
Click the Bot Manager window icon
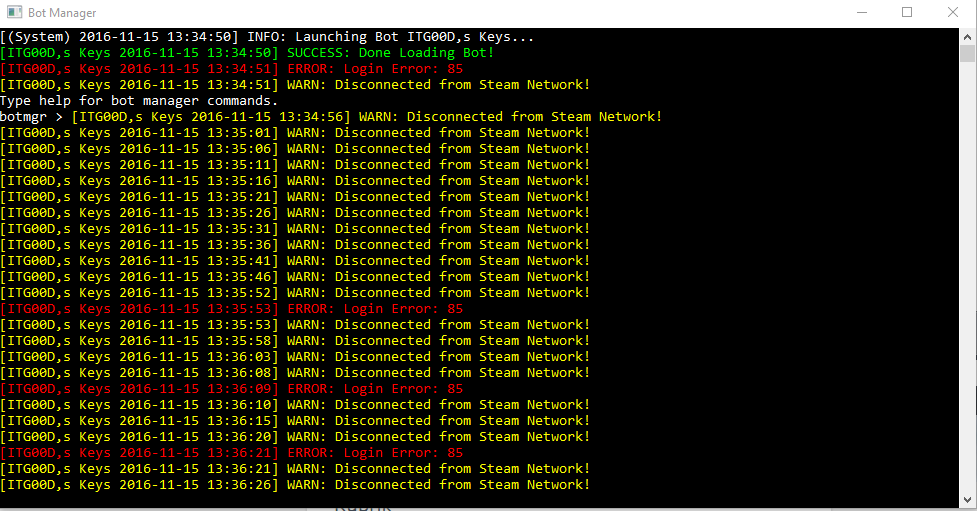pyautogui.click(x=14, y=12)
